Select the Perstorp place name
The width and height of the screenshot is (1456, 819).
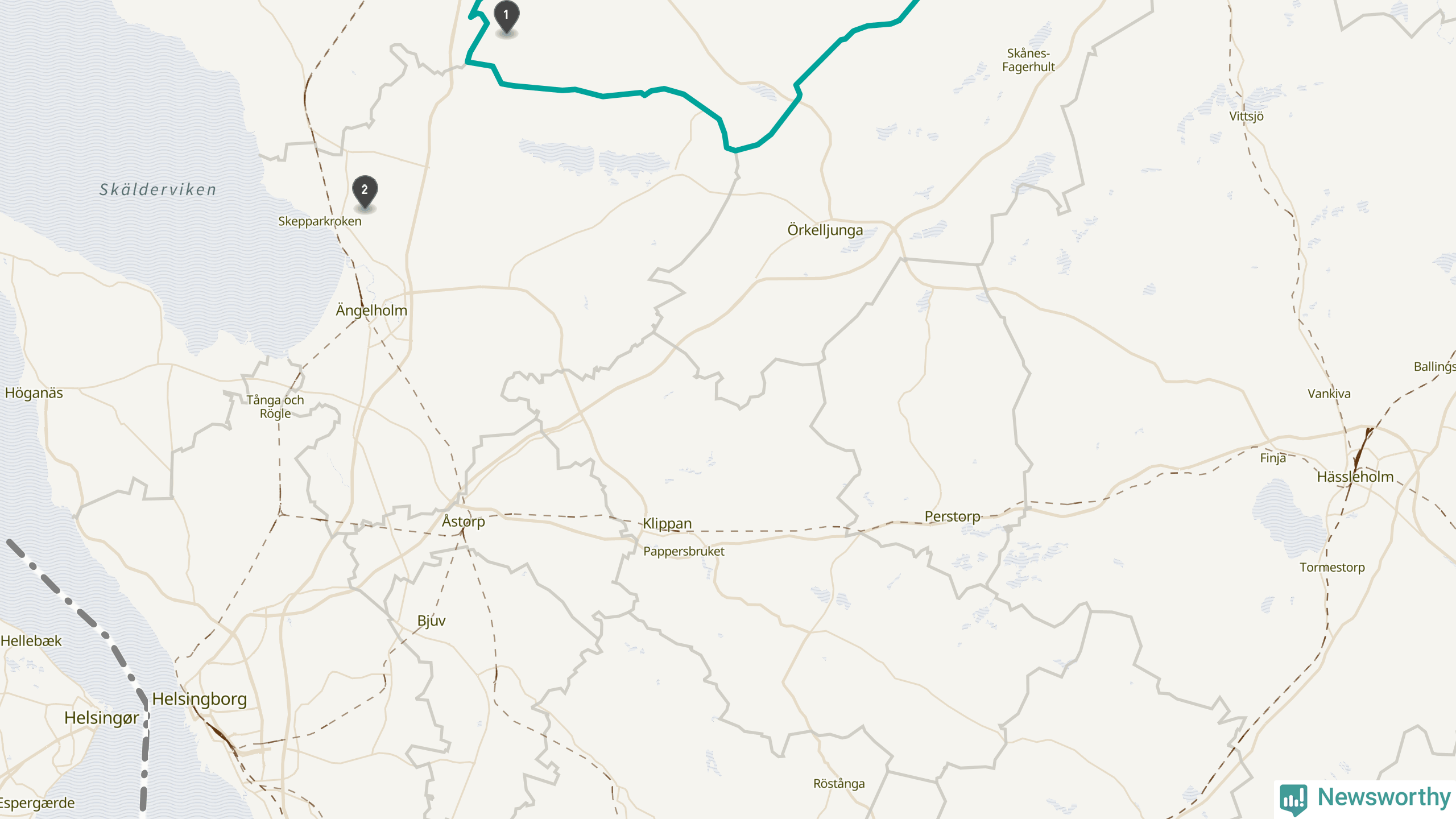(953, 516)
